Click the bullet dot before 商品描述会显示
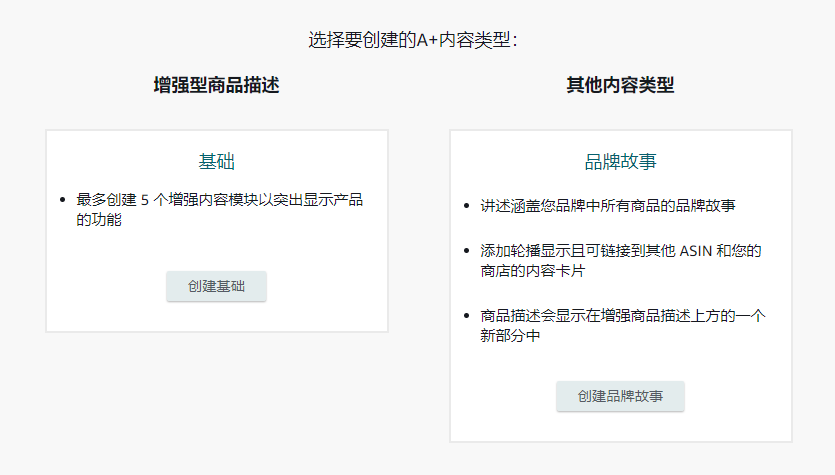Viewport: 835px width, 475px height. (x=467, y=317)
